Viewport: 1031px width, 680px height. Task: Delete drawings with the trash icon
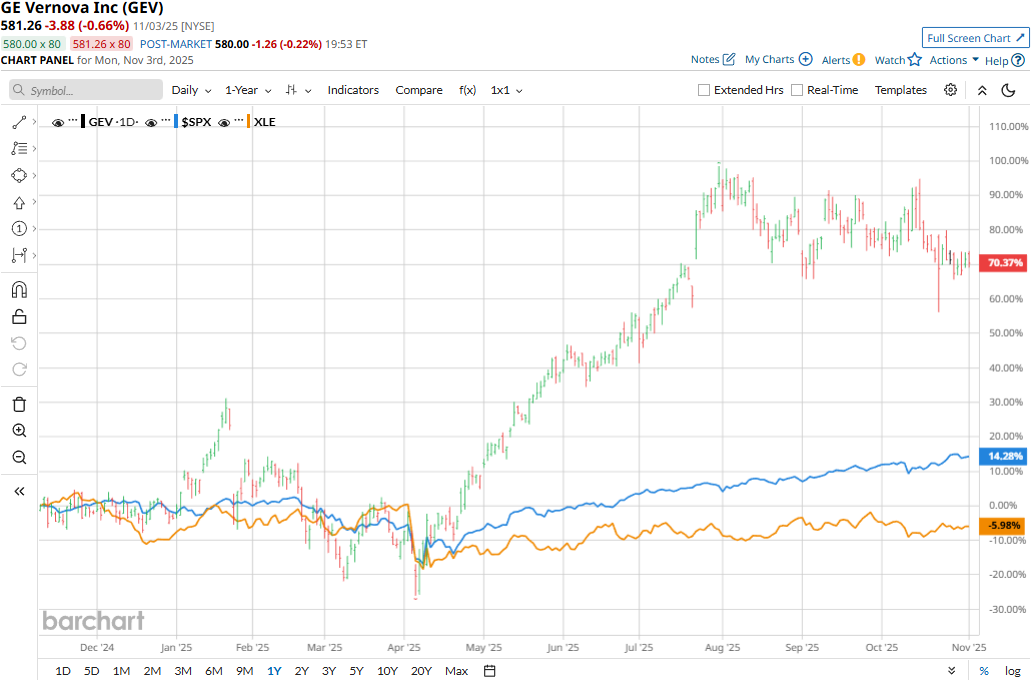pos(19,404)
